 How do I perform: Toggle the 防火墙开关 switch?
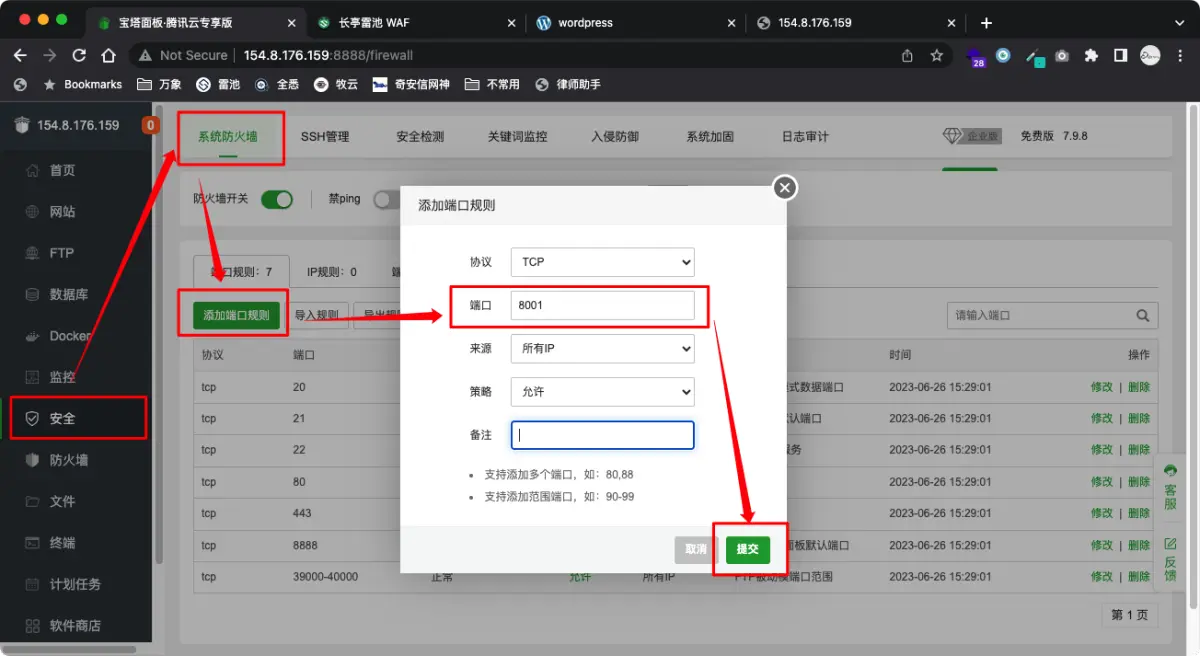point(277,199)
